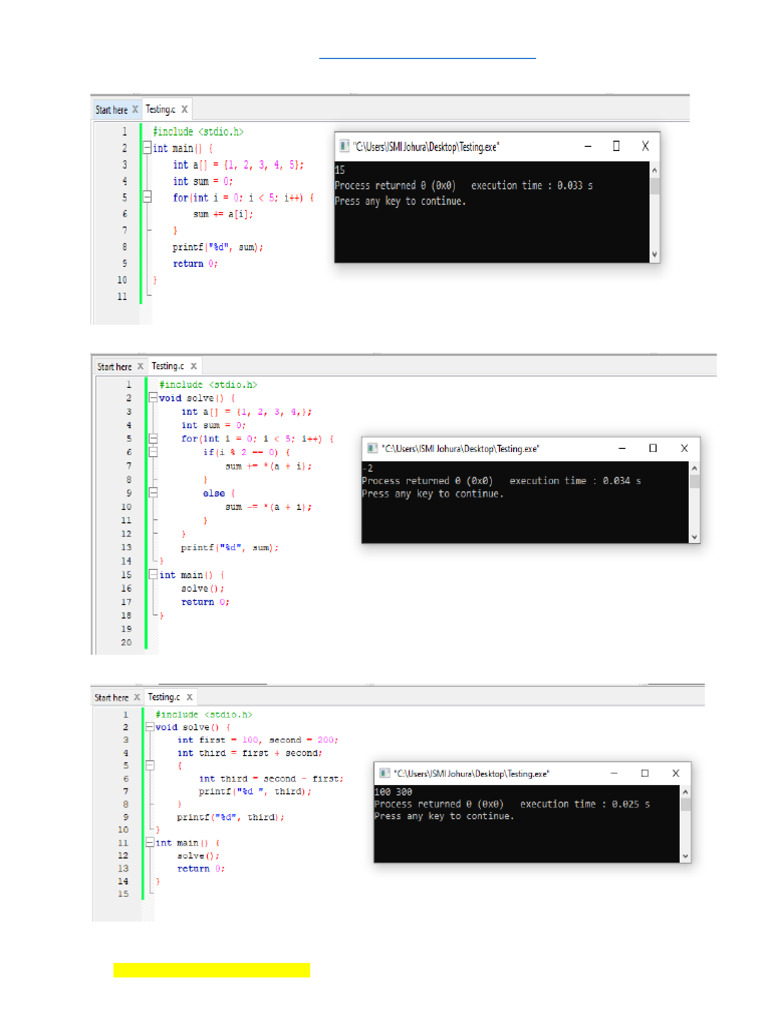Collapse the inner brace block fold on line 5 of the bottom editor

150,765
